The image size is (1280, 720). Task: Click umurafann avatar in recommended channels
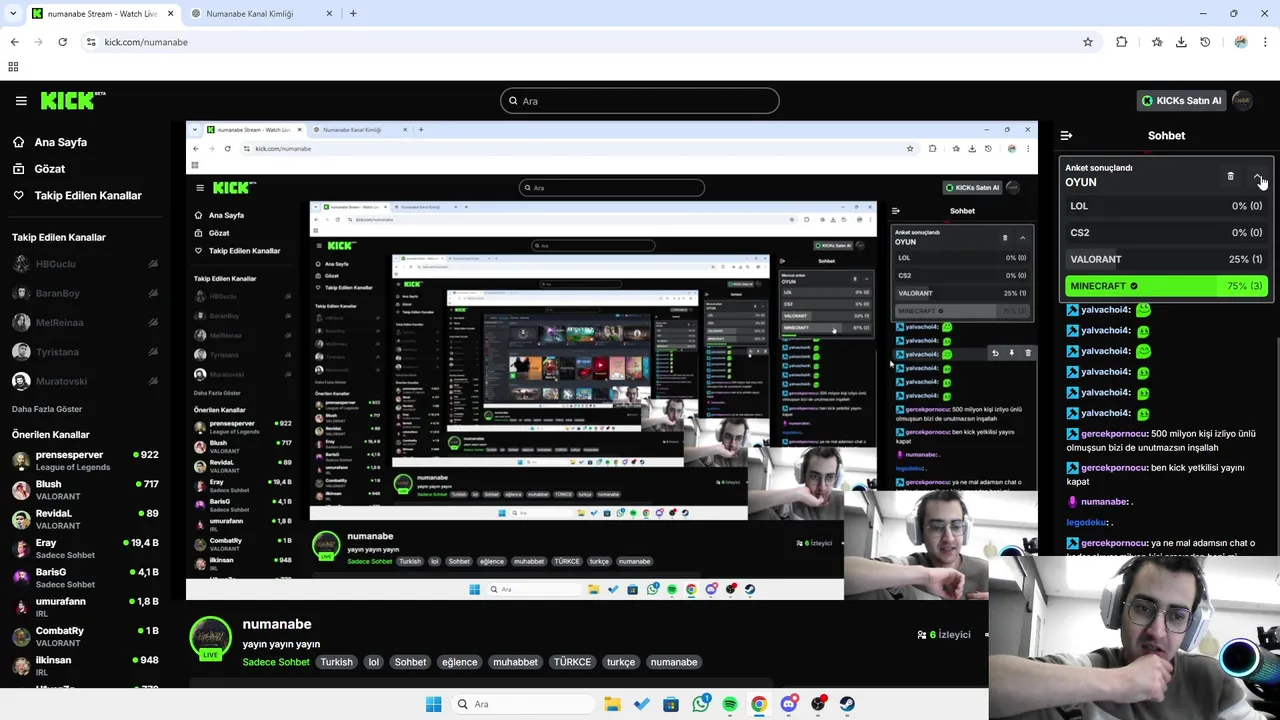(21, 606)
